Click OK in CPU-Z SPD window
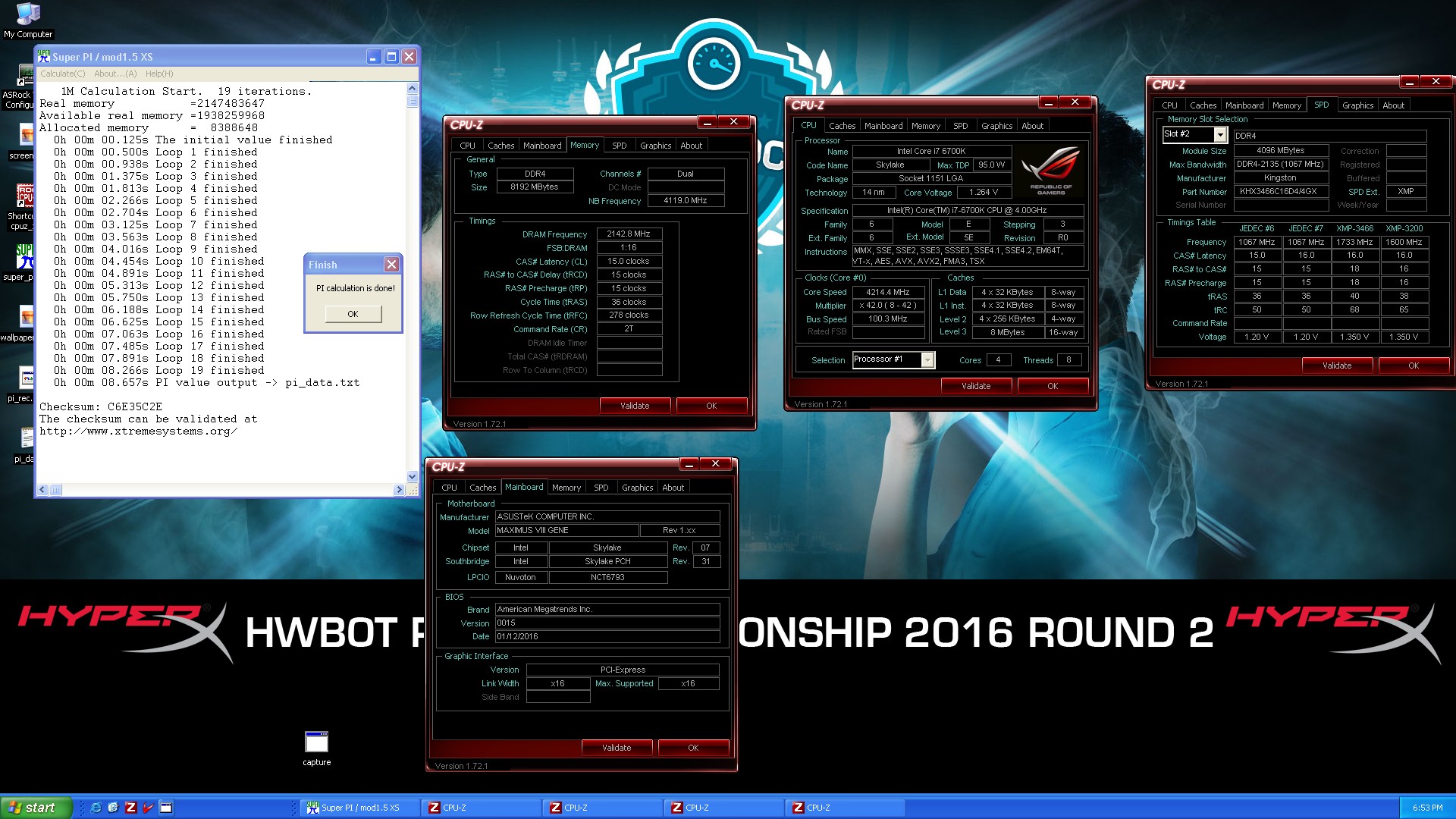This screenshot has width=1456, height=819. click(x=1414, y=366)
